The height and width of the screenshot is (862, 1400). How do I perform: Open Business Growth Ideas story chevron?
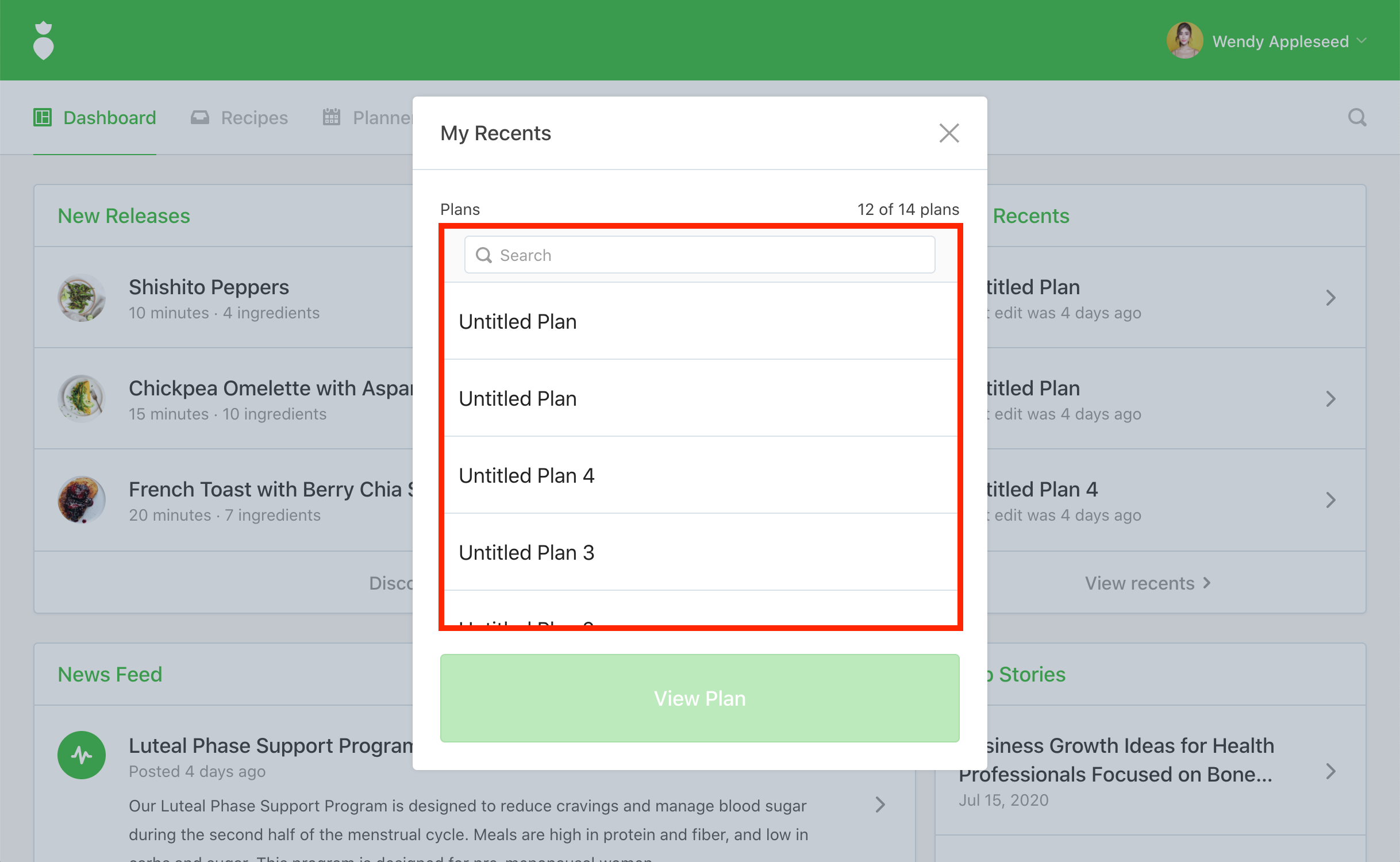[1330, 771]
